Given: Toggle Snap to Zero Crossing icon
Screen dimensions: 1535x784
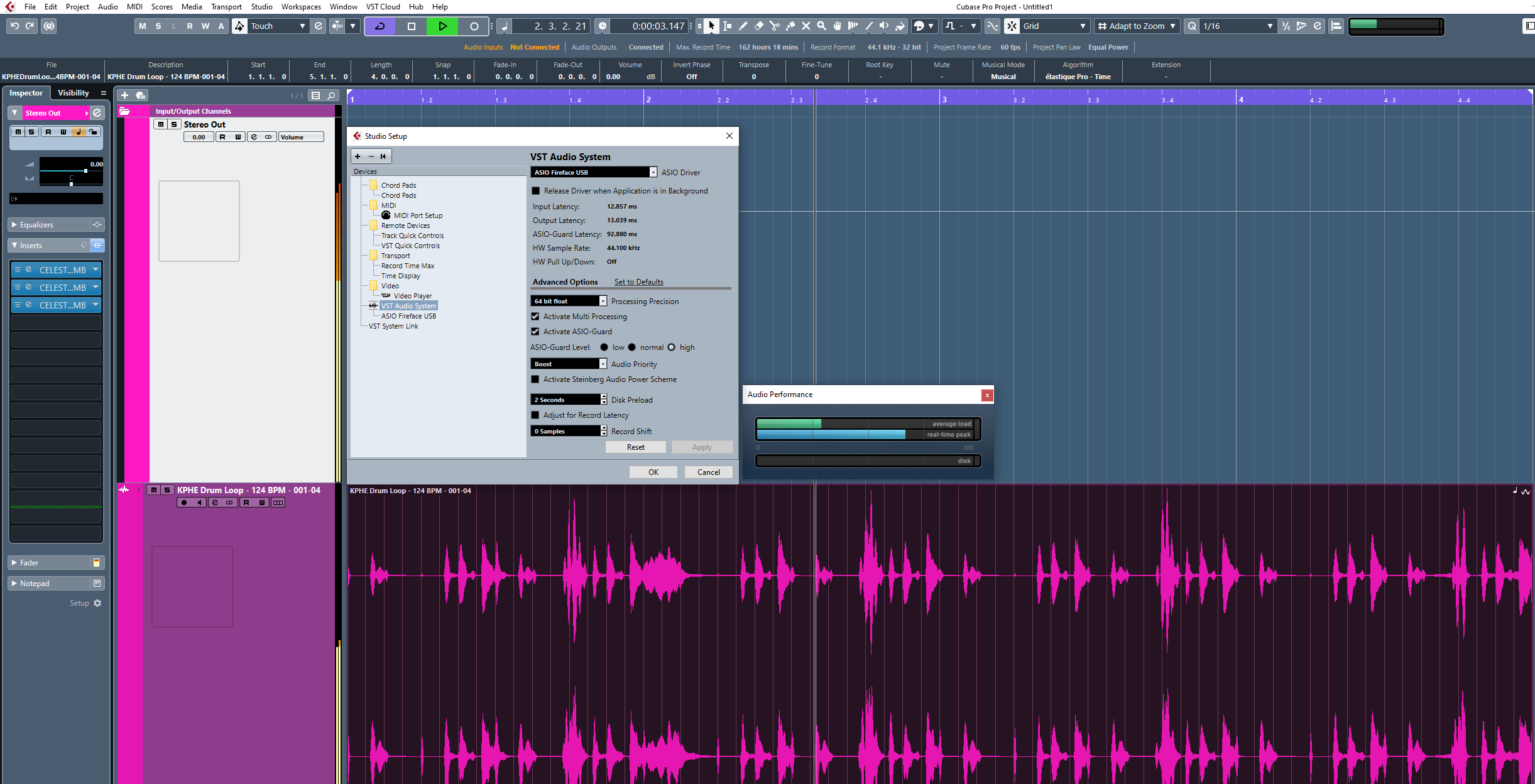Looking at the screenshot, I should coord(992,26).
